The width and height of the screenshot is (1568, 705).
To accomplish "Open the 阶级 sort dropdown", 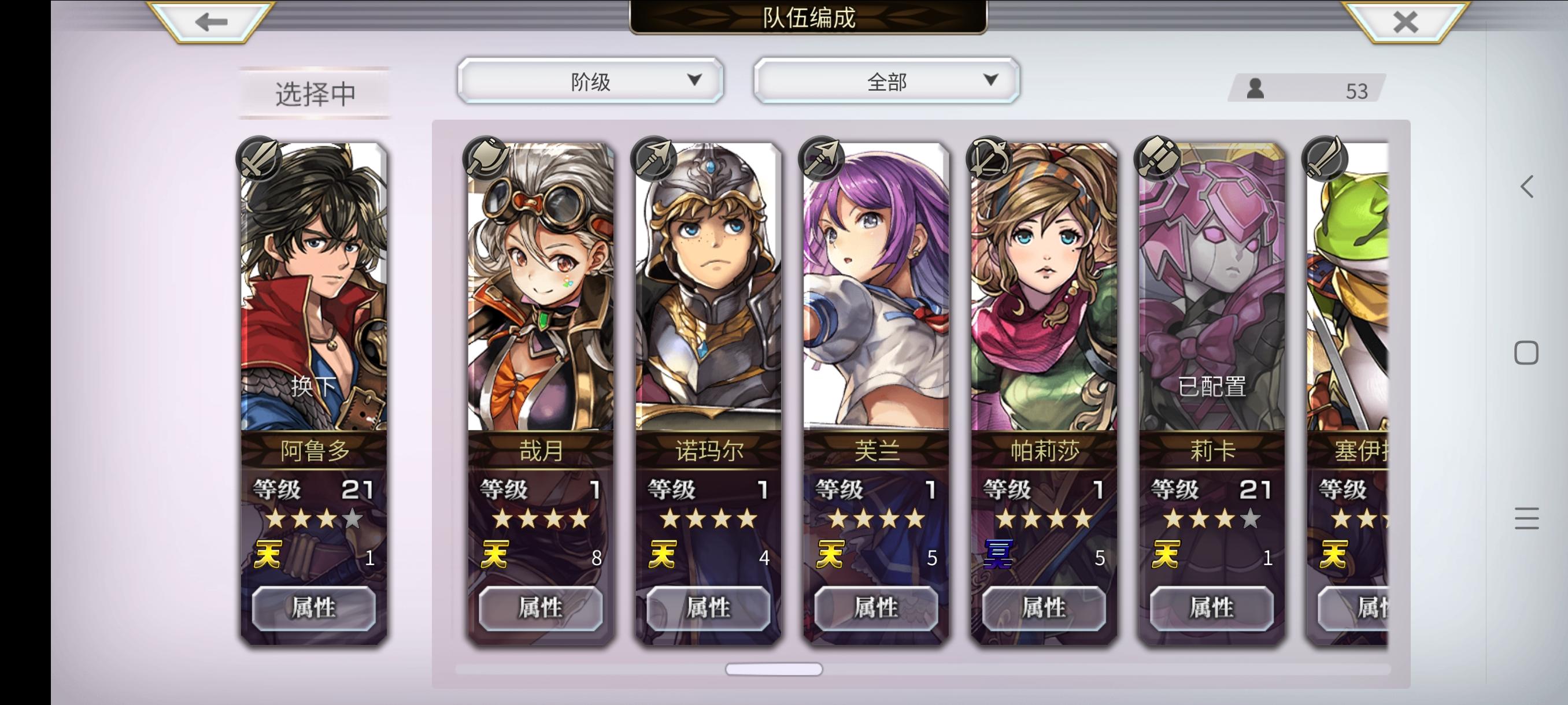I will [x=590, y=81].
